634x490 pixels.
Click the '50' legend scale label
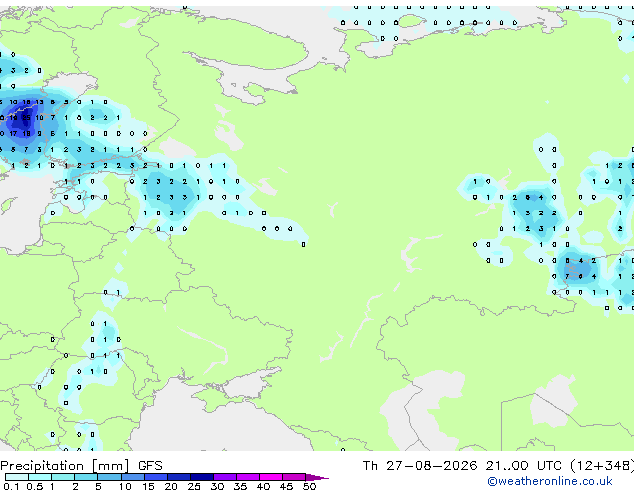pyautogui.click(x=309, y=486)
